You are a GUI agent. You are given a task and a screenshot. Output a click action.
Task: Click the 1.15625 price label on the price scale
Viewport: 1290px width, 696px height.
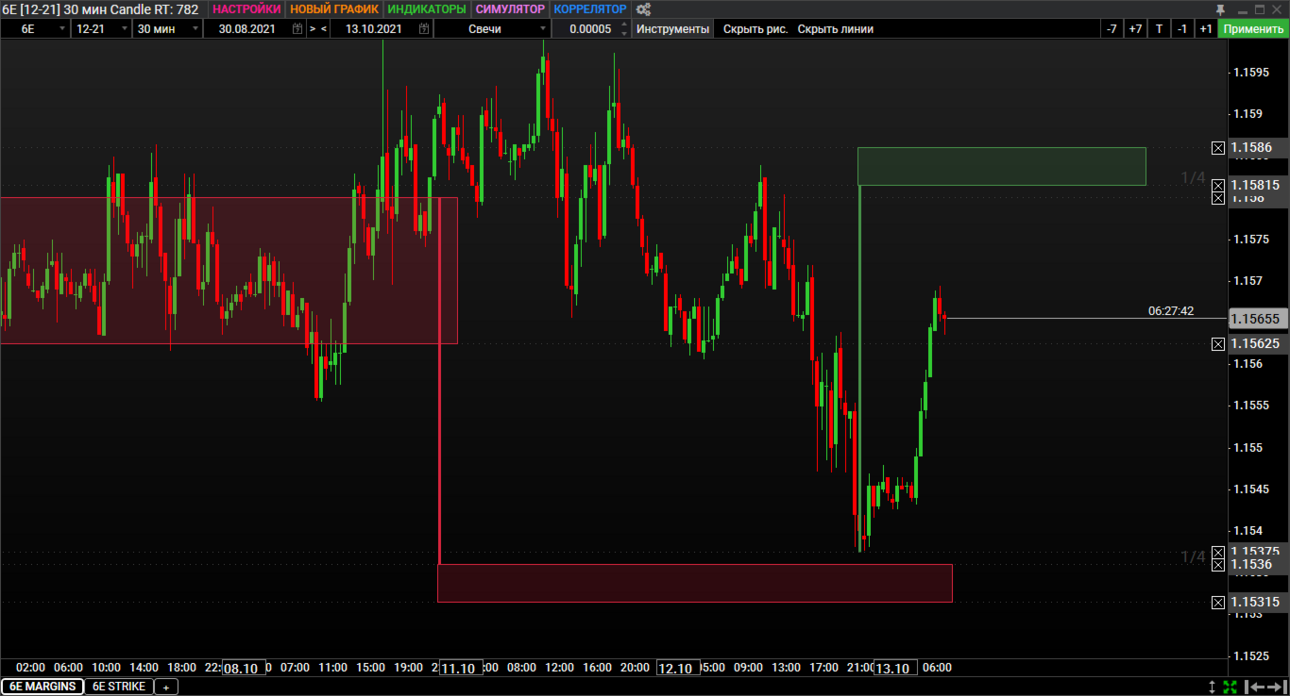tap(1258, 344)
